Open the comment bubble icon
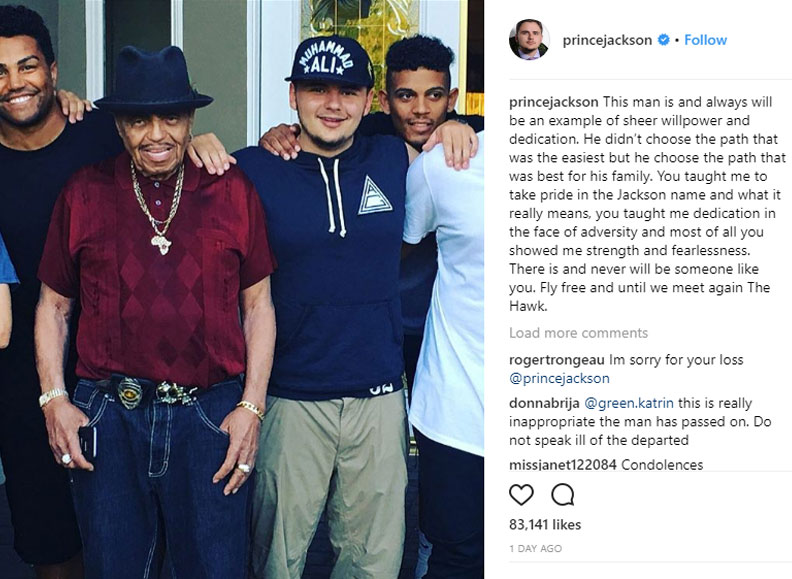Screen dimensions: 792x579 click(x=562, y=495)
